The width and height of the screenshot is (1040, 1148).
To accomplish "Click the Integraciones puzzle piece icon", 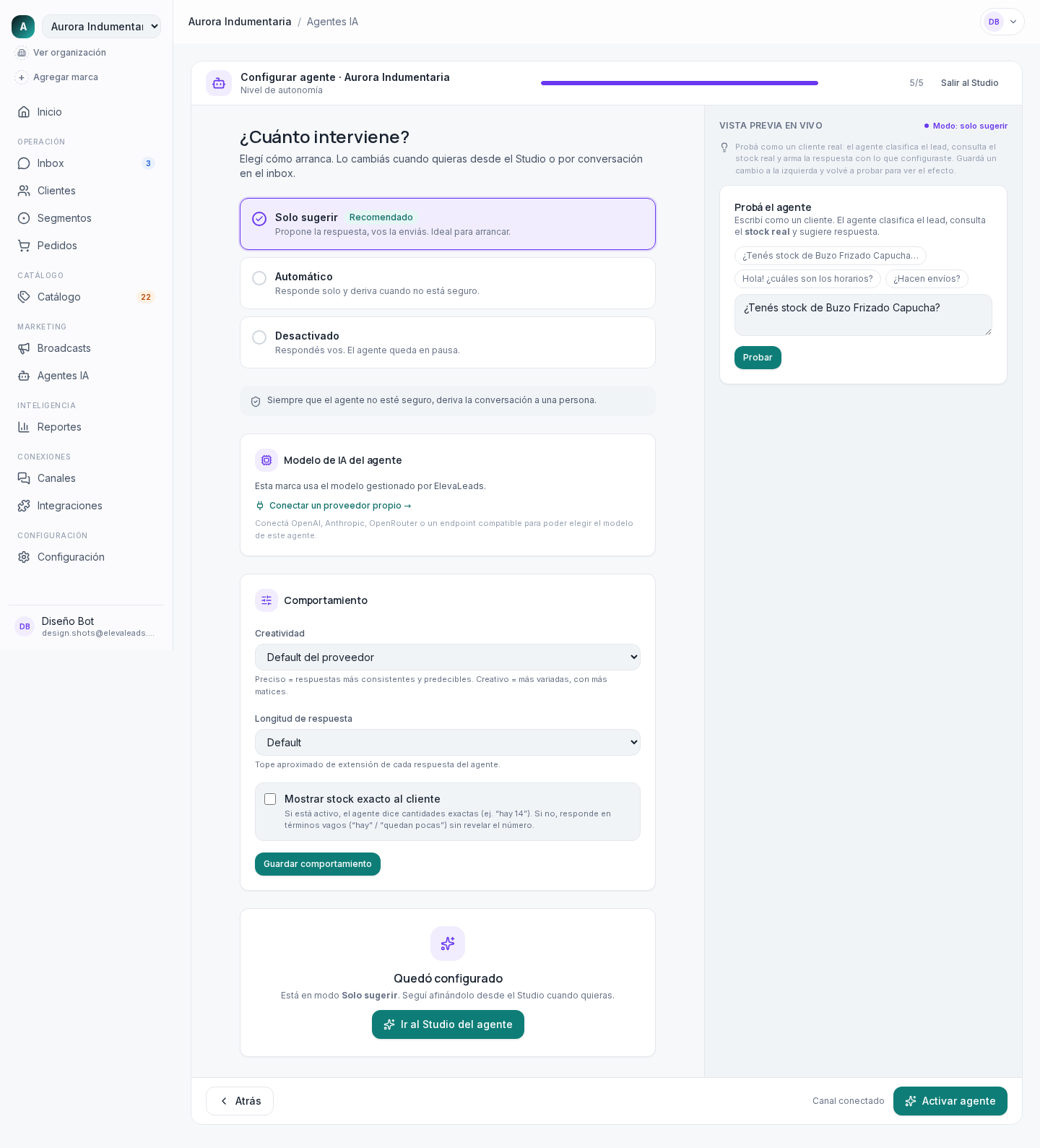I will pos(24,506).
